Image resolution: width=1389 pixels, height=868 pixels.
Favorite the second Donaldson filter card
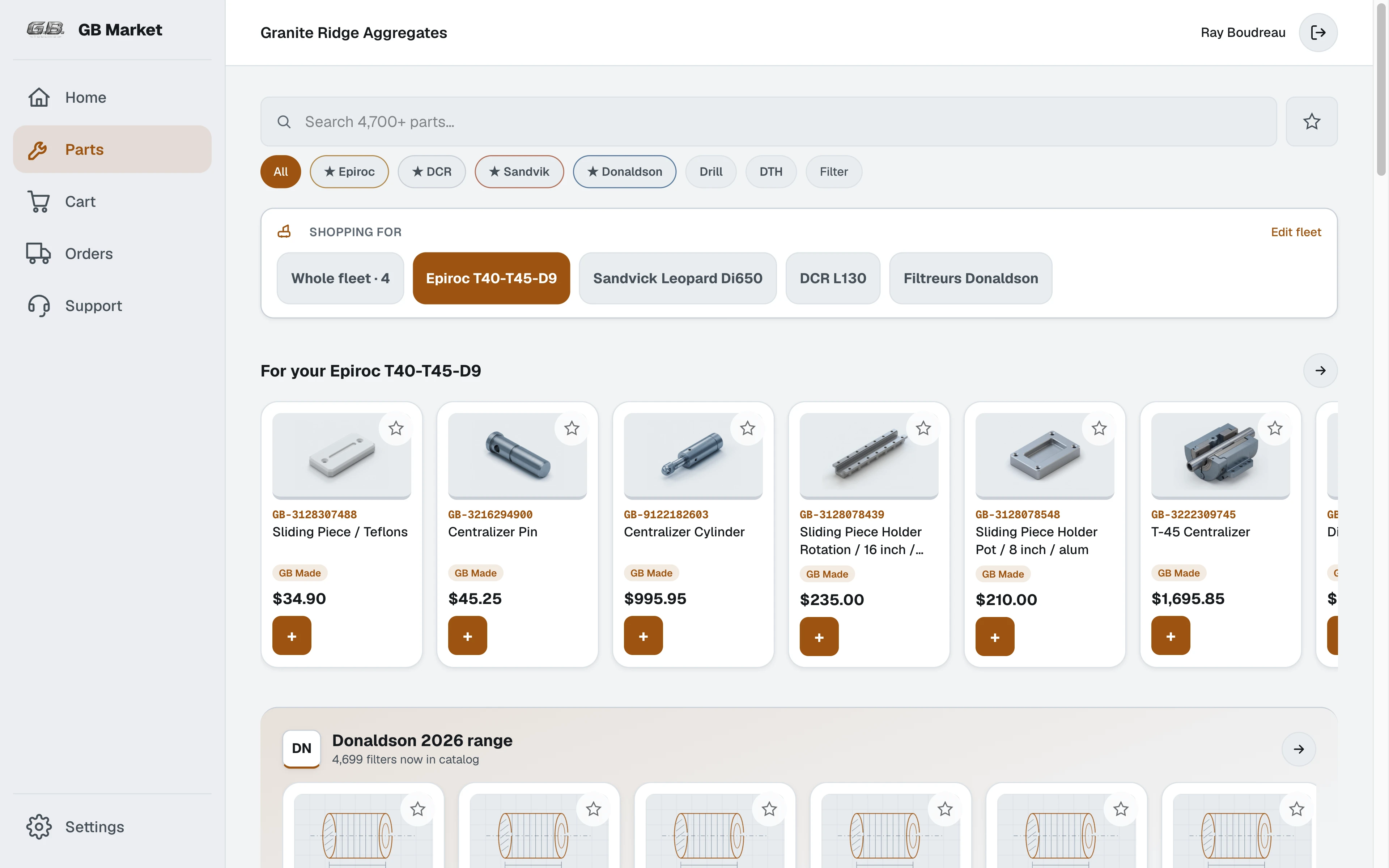click(x=594, y=809)
